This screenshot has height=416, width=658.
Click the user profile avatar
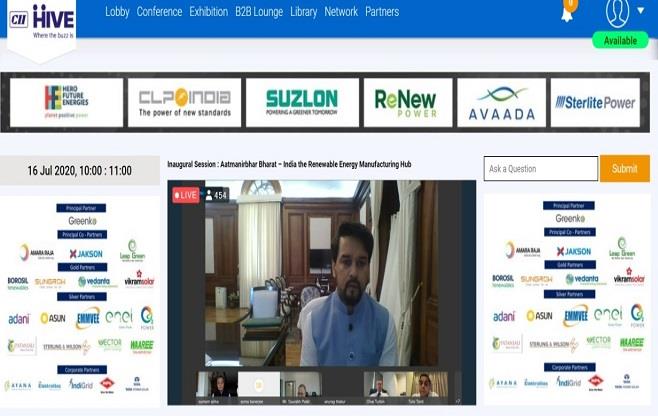tap(618, 13)
